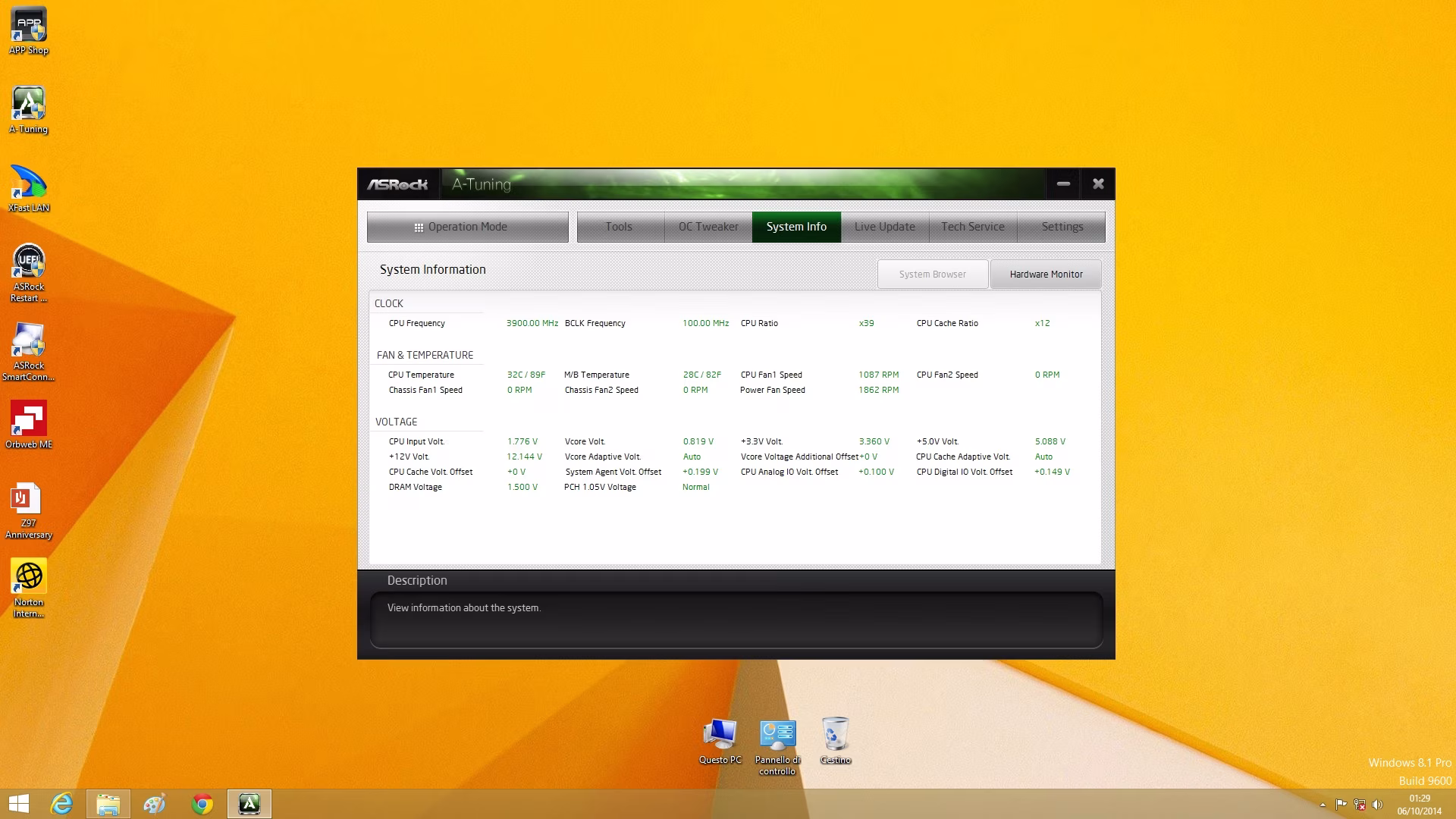Click the +12V Volt. value 12.144 V
The width and height of the screenshot is (1456, 819).
coord(525,457)
